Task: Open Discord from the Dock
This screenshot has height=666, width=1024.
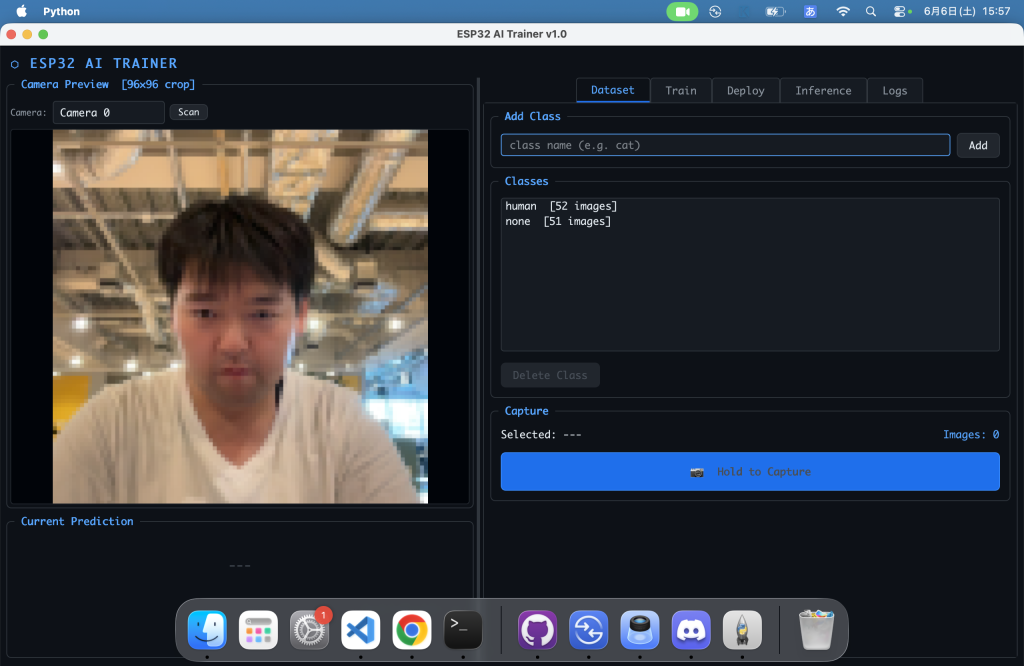Action: [x=691, y=630]
